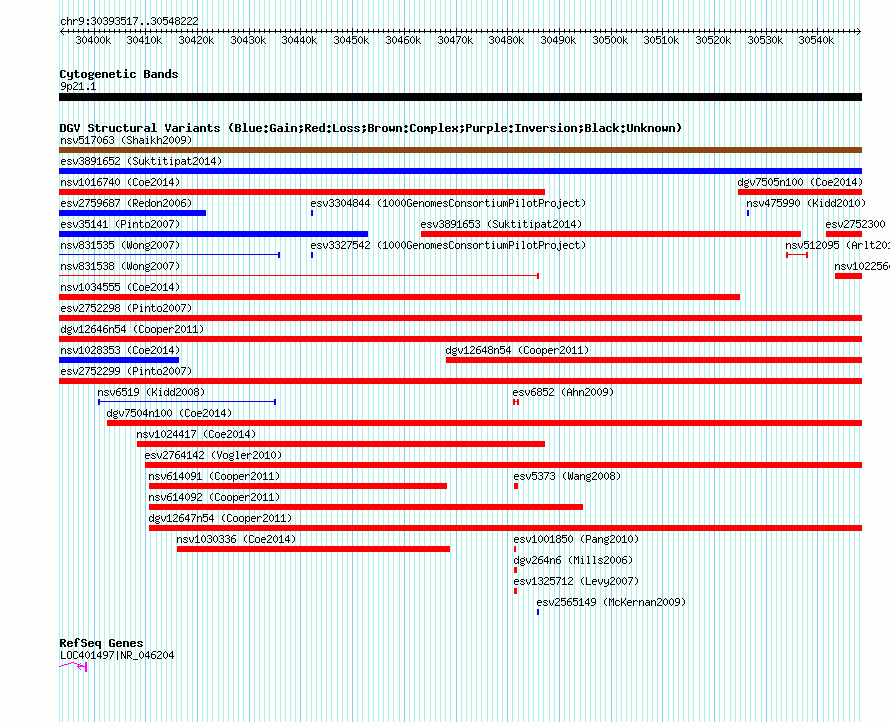Click the DGV Structural Variants track title
Screen dimensions: 890x722
pos(371,128)
